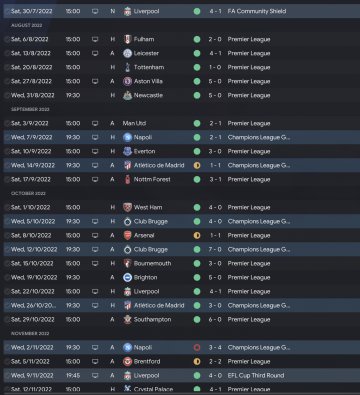Open the 3 - 4 Napoli scoreline

pos(215,347)
